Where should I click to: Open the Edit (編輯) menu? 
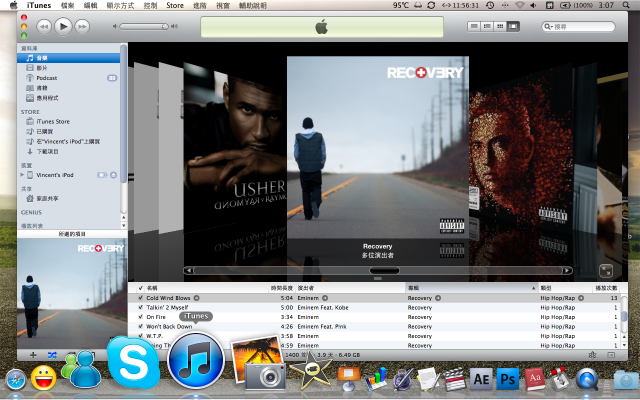click(x=90, y=5)
